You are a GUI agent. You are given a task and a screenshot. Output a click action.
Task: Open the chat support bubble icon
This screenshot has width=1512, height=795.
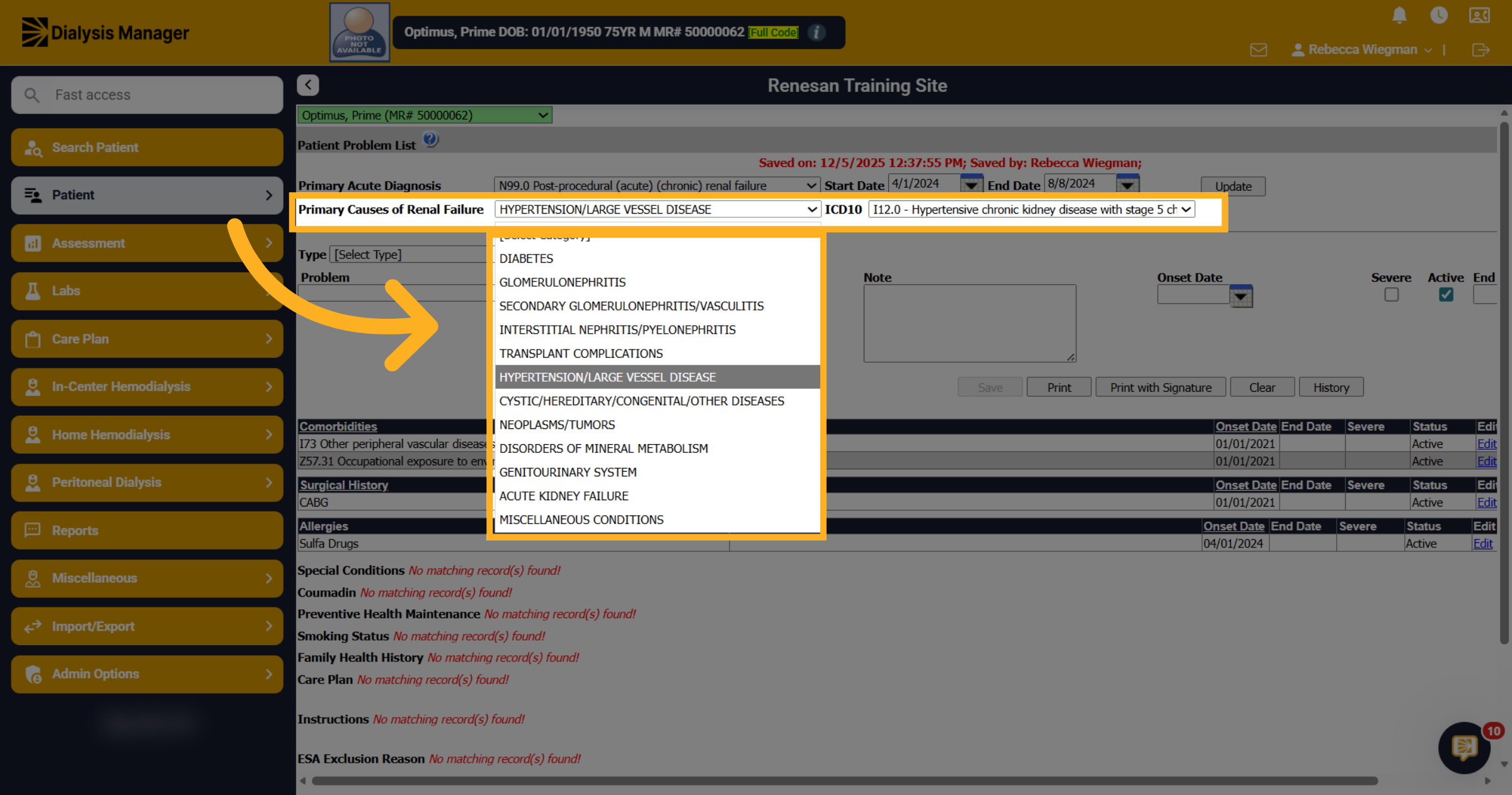point(1465,748)
